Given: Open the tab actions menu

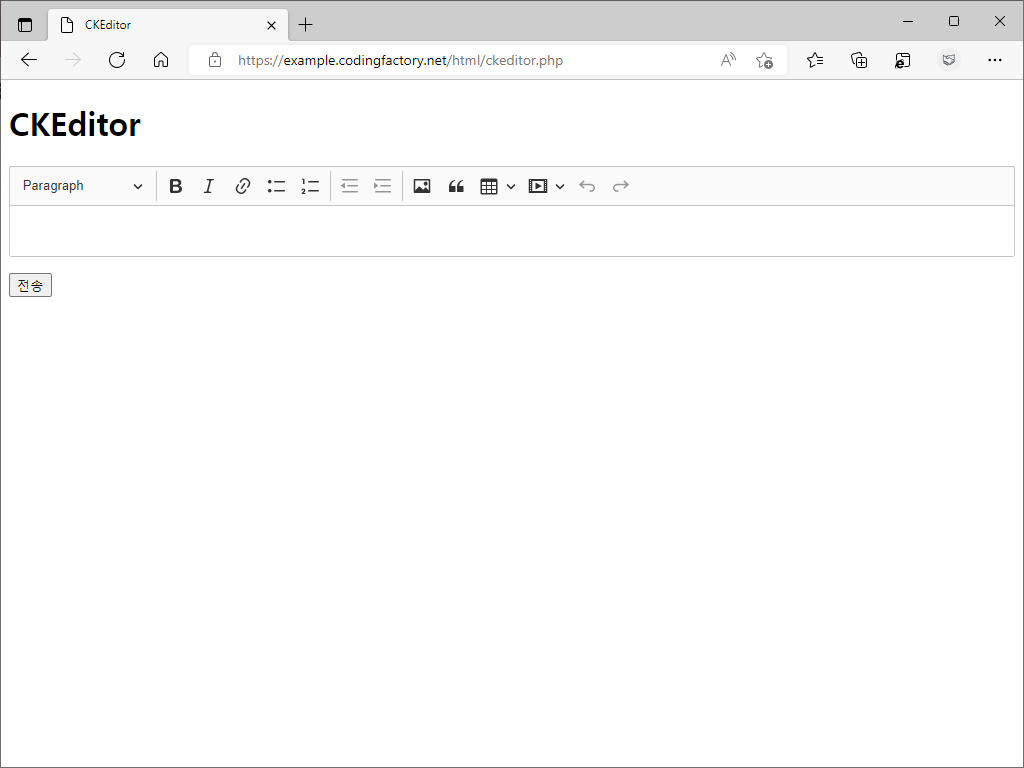Looking at the screenshot, I should [x=25, y=25].
